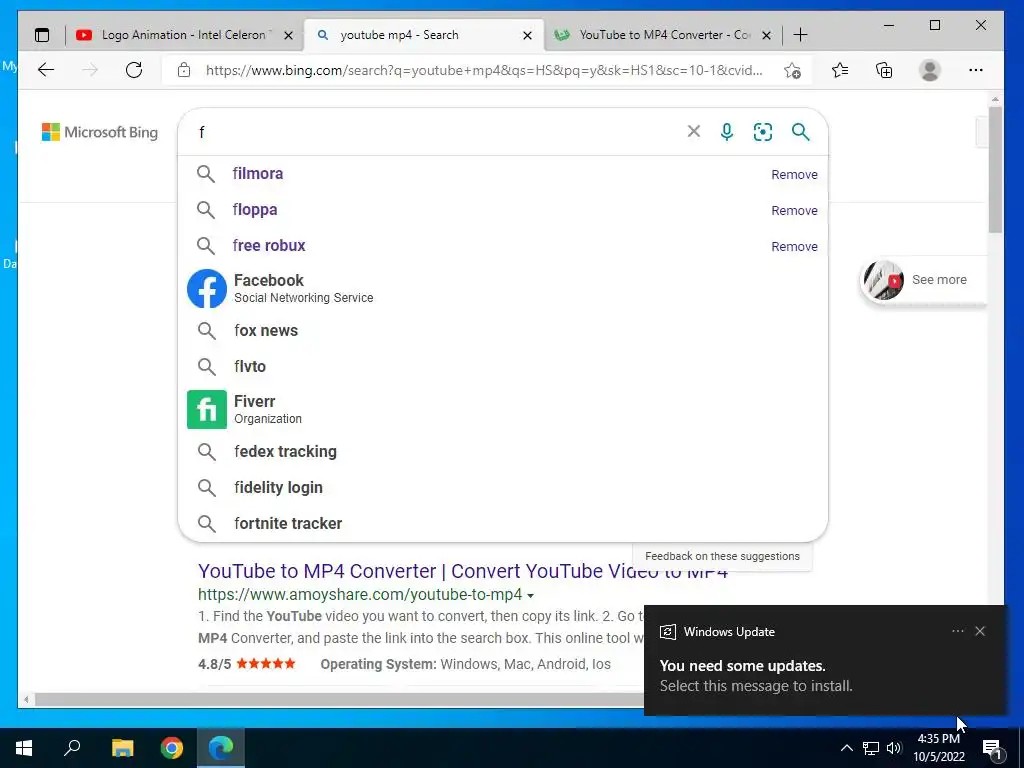The width and height of the screenshot is (1024, 768).
Task: Open the Windows Start menu
Action: [x=24, y=748]
